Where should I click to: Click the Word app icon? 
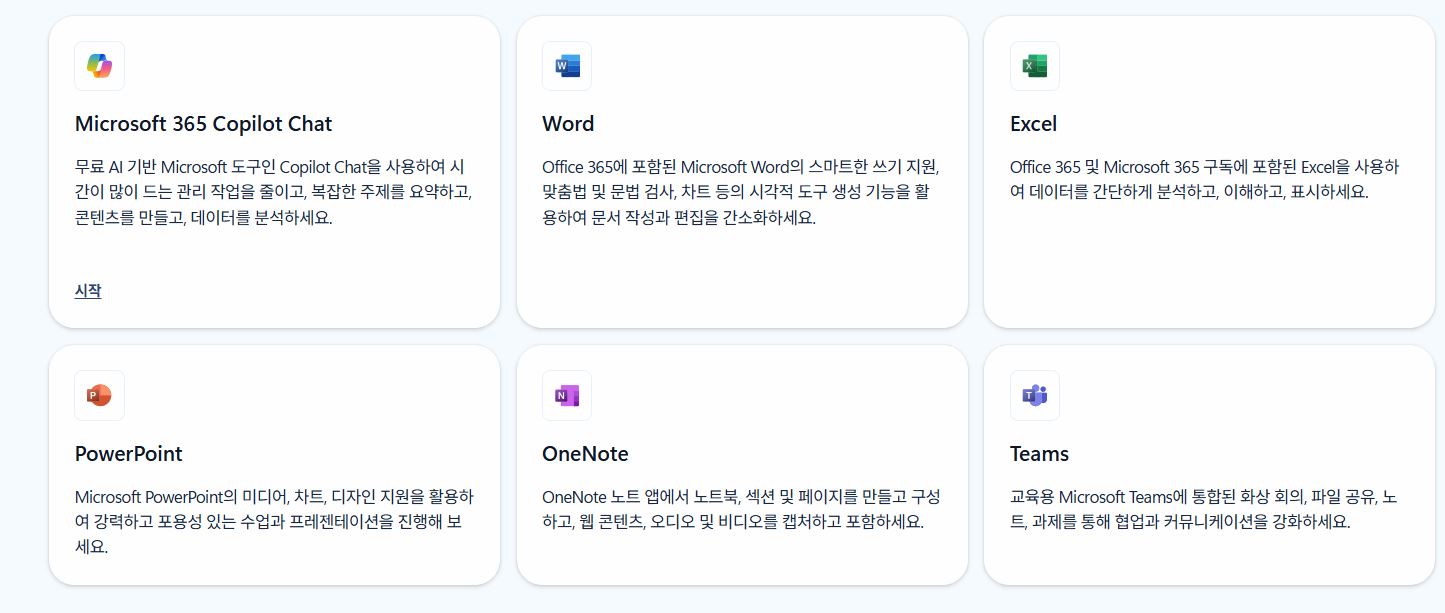click(567, 65)
